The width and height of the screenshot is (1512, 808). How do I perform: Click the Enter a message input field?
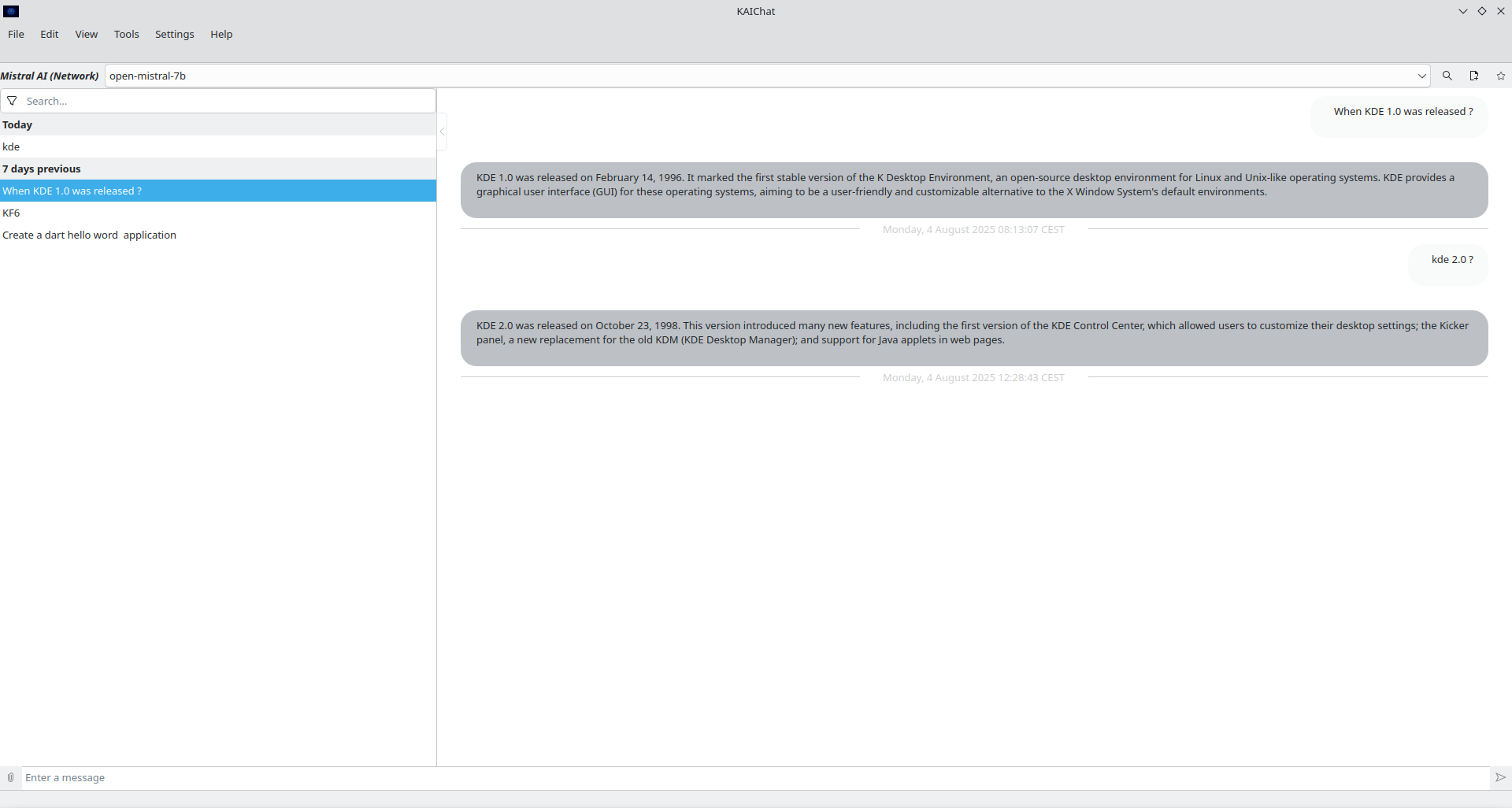pyautogui.click(x=315, y=777)
